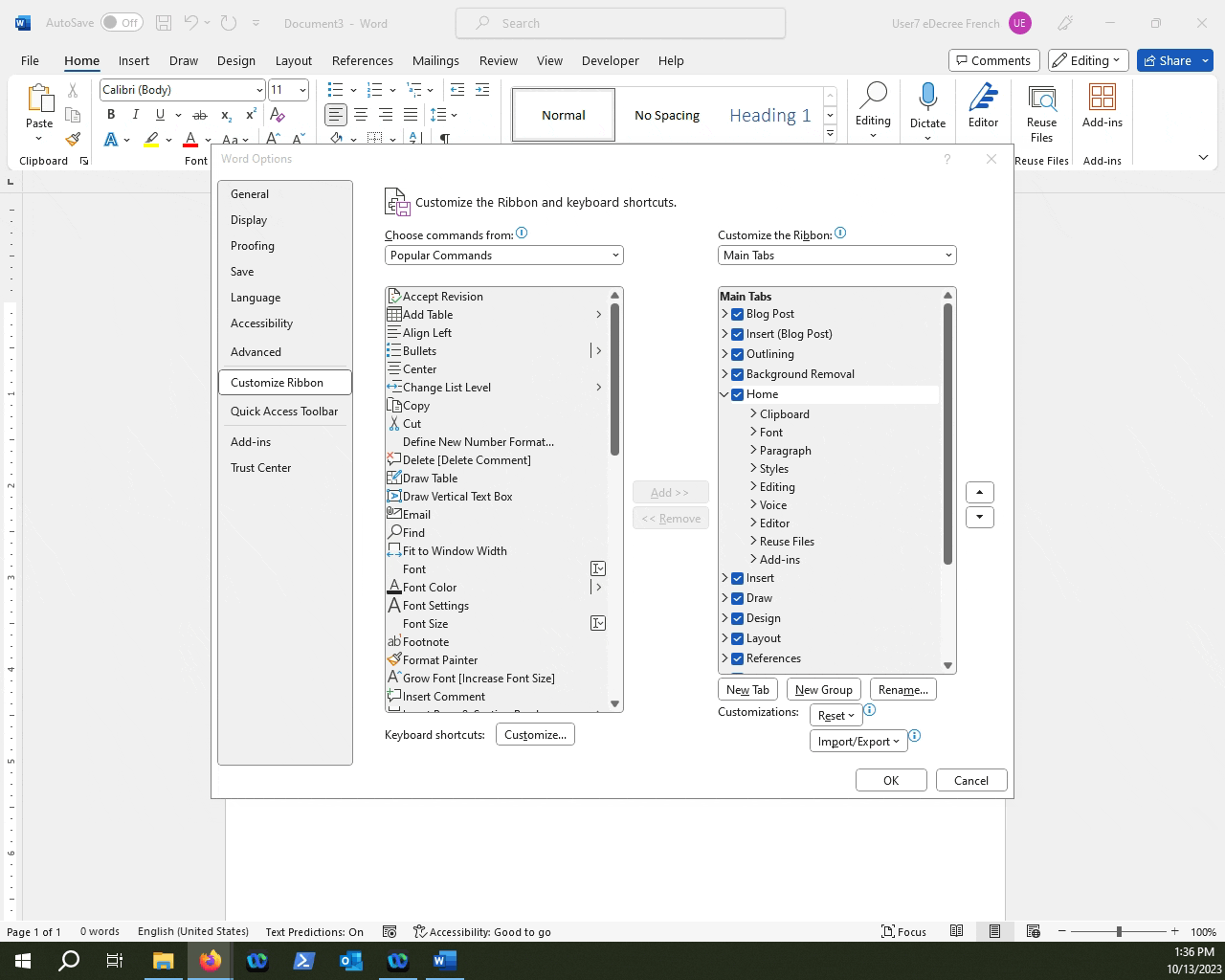Clear All Formatting with the eraser icon
Image resolution: width=1225 pixels, height=980 pixels.
[278, 114]
